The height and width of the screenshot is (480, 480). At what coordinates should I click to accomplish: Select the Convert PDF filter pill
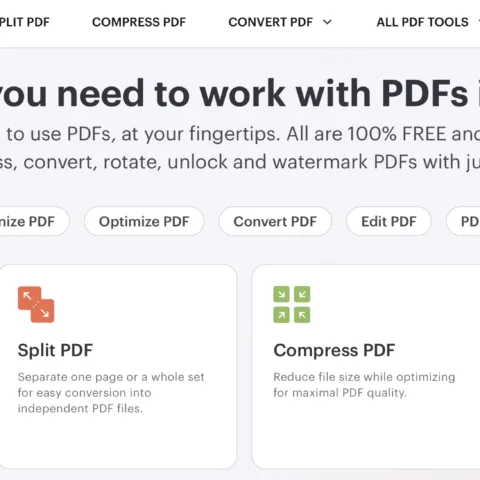point(275,221)
